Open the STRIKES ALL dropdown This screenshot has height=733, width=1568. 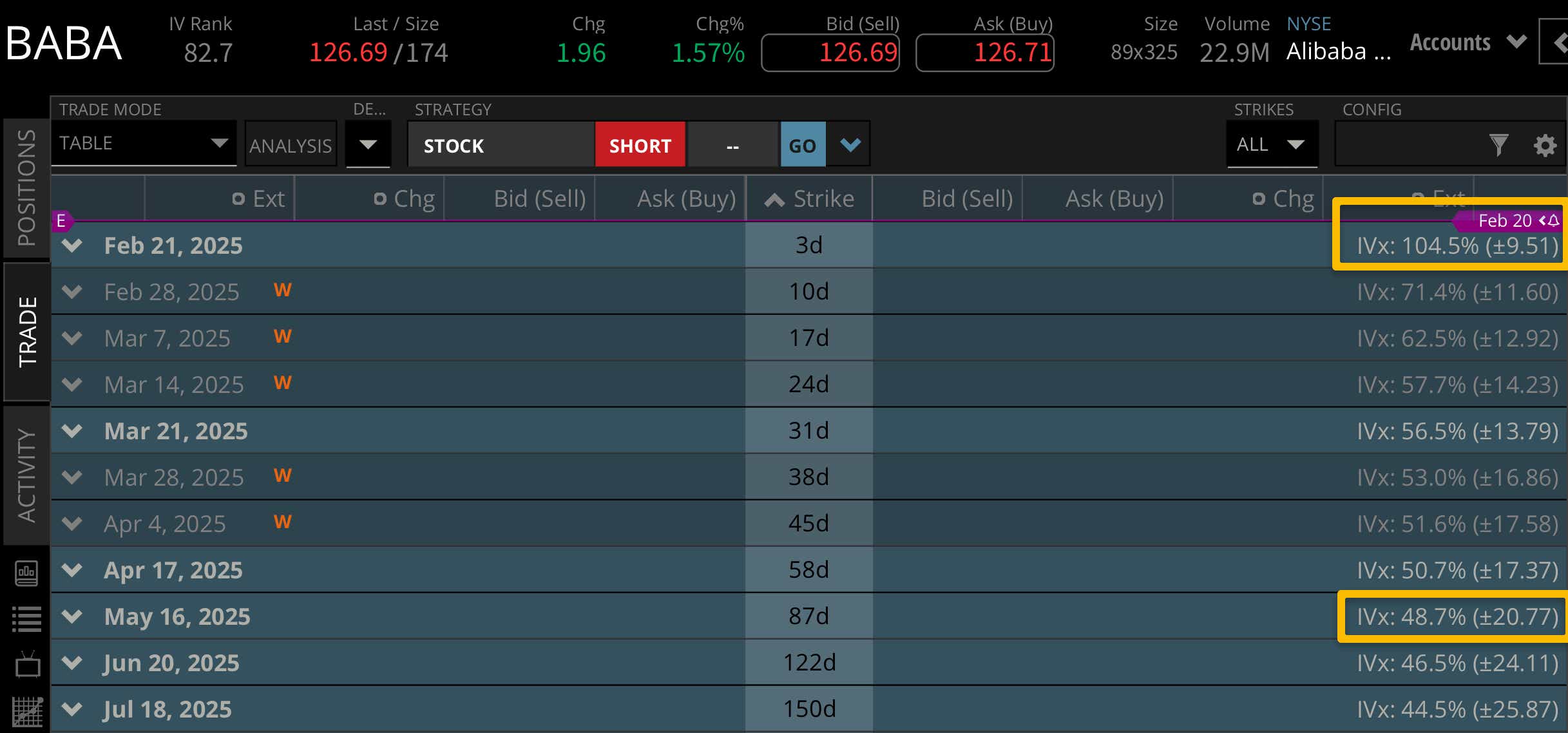(1271, 144)
